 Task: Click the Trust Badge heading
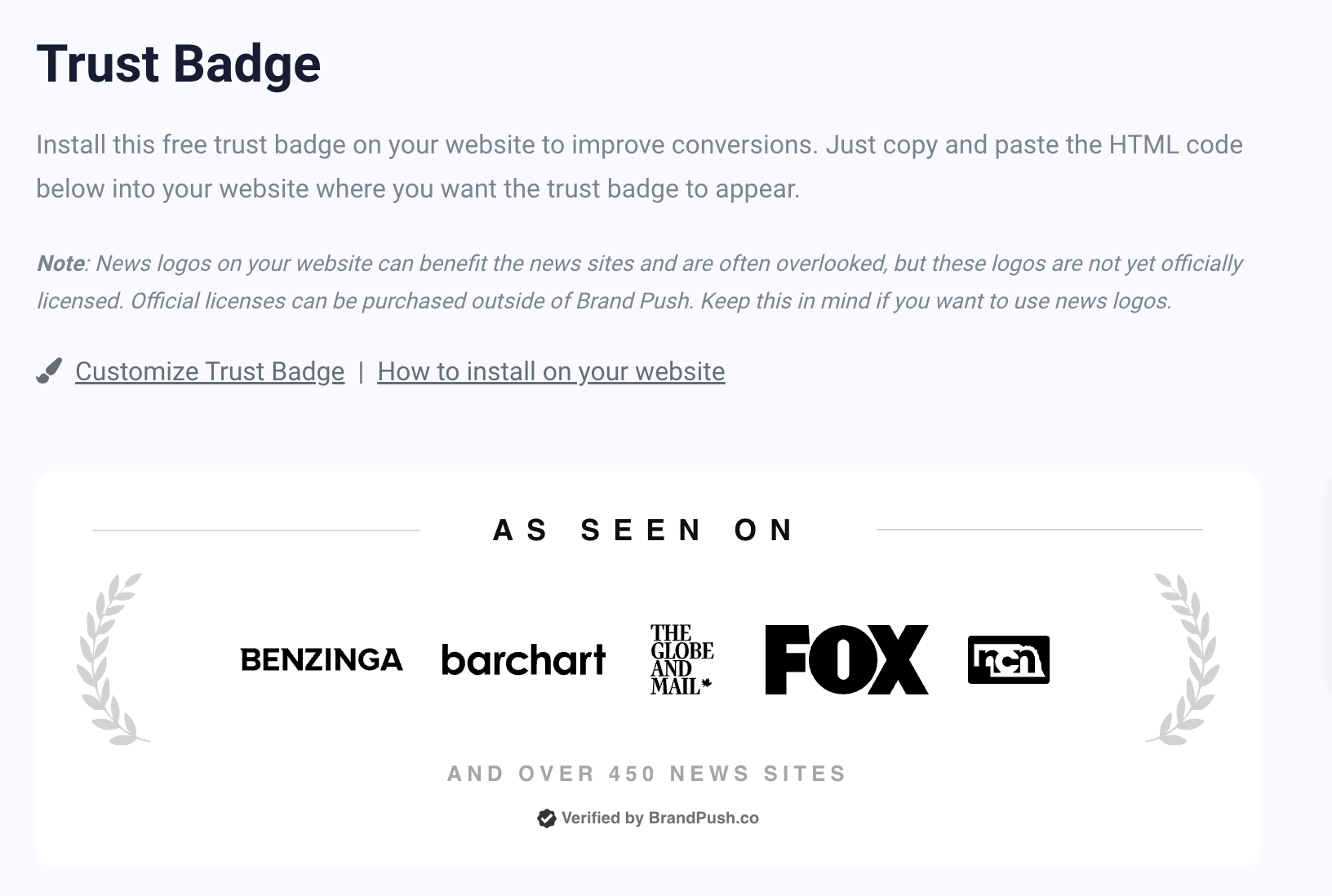pyautogui.click(x=178, y=64)
